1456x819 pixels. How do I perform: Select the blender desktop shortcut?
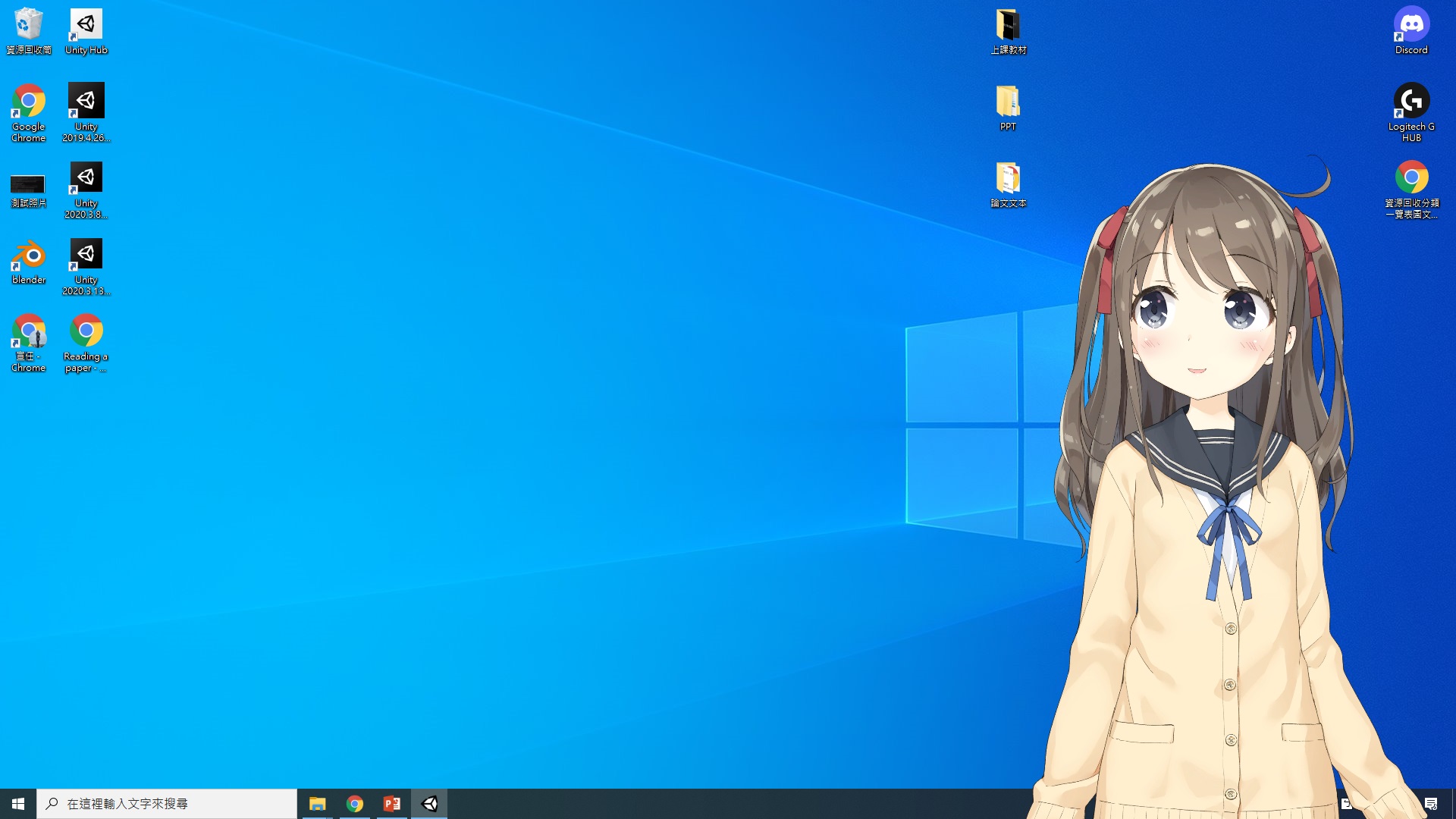tap(28, 256)
